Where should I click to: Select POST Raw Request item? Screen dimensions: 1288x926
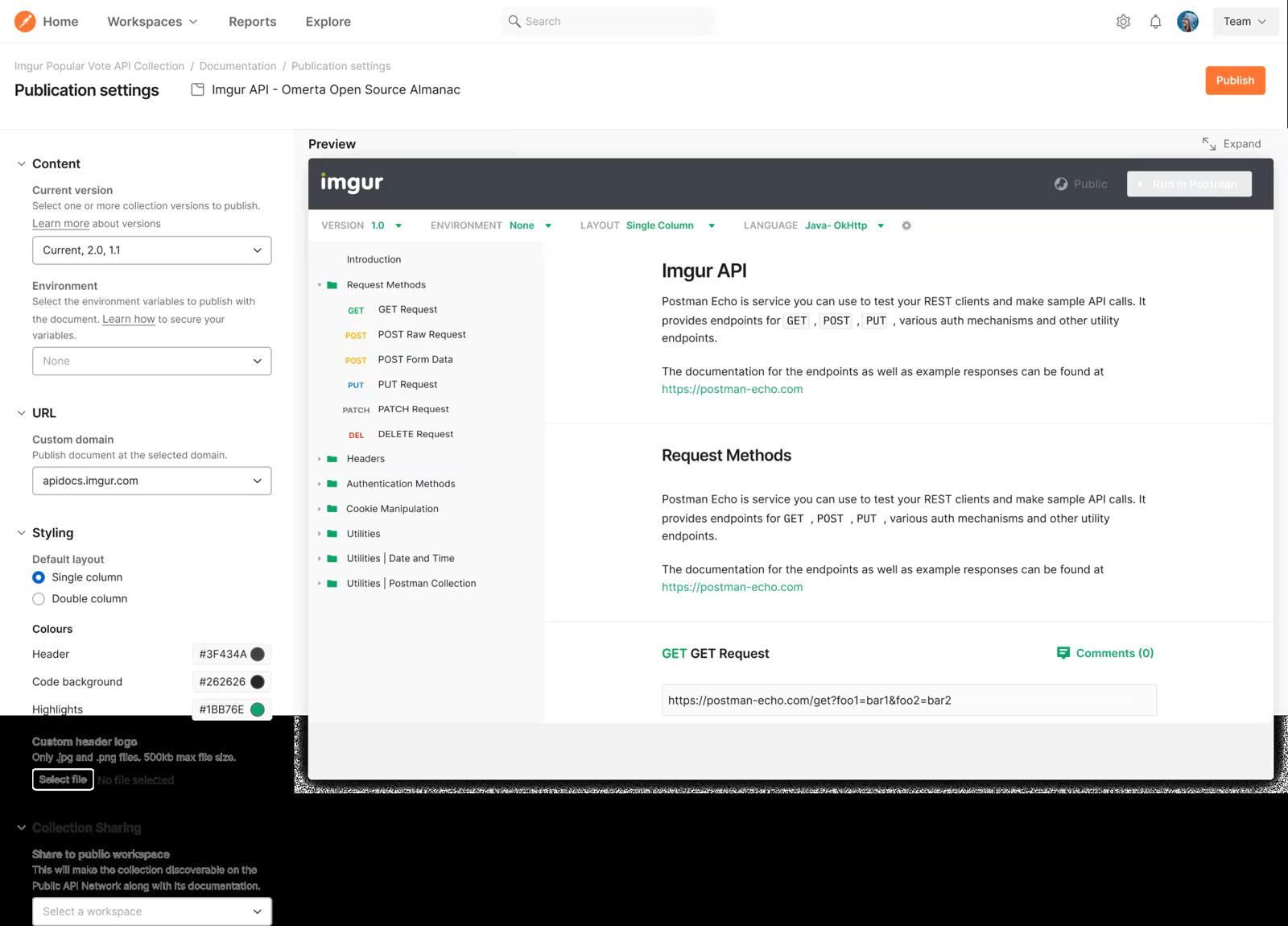click(x=422, y=334)
